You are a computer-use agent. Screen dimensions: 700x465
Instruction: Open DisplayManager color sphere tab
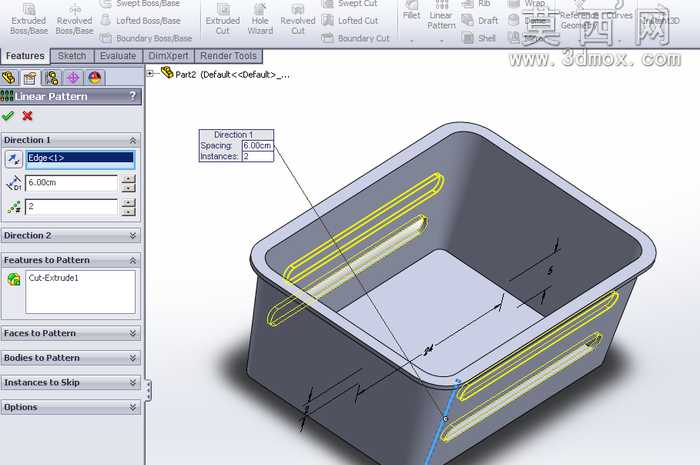click(x=95, y=78)
